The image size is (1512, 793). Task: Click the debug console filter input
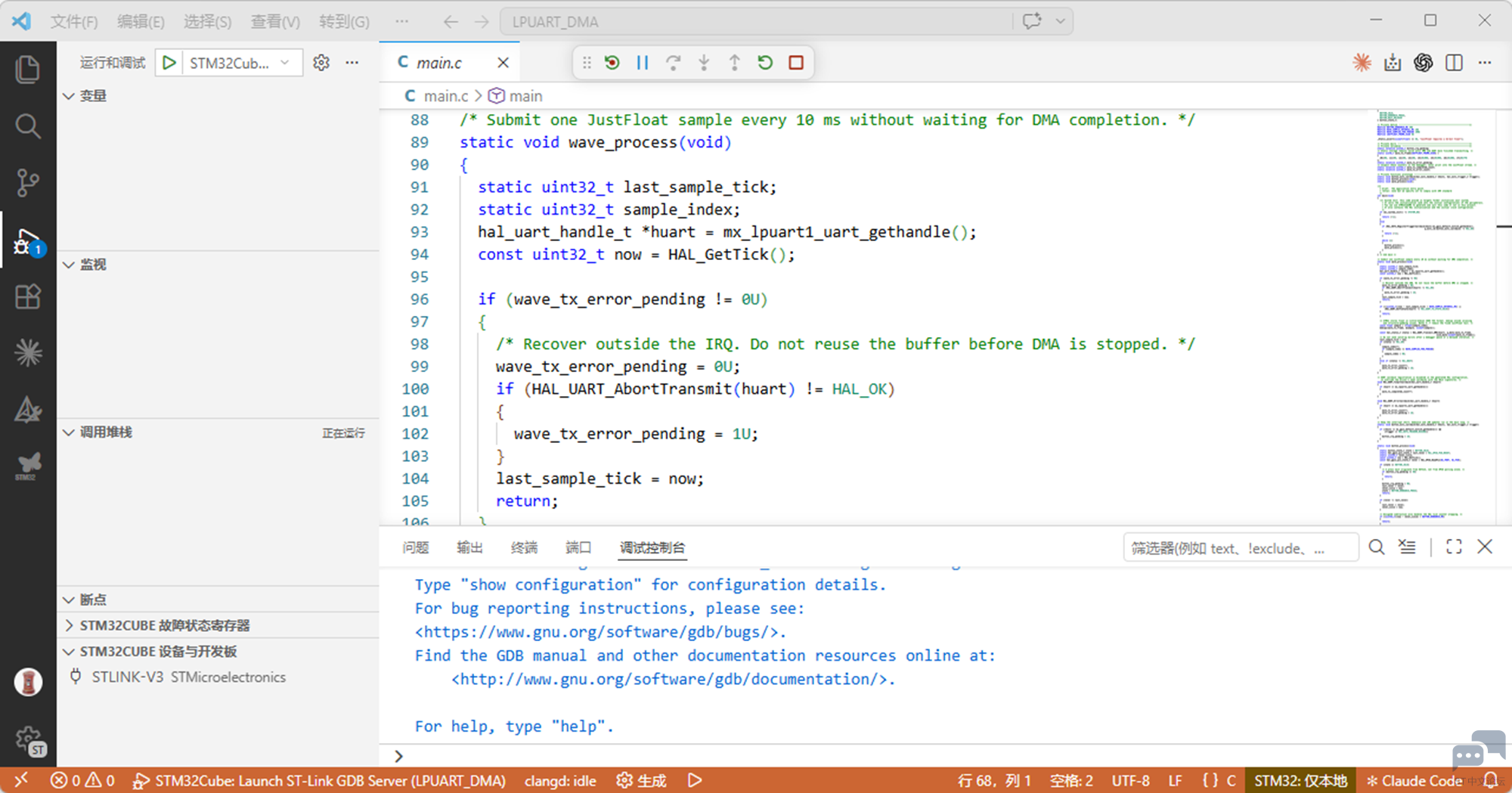[1240, 548]
